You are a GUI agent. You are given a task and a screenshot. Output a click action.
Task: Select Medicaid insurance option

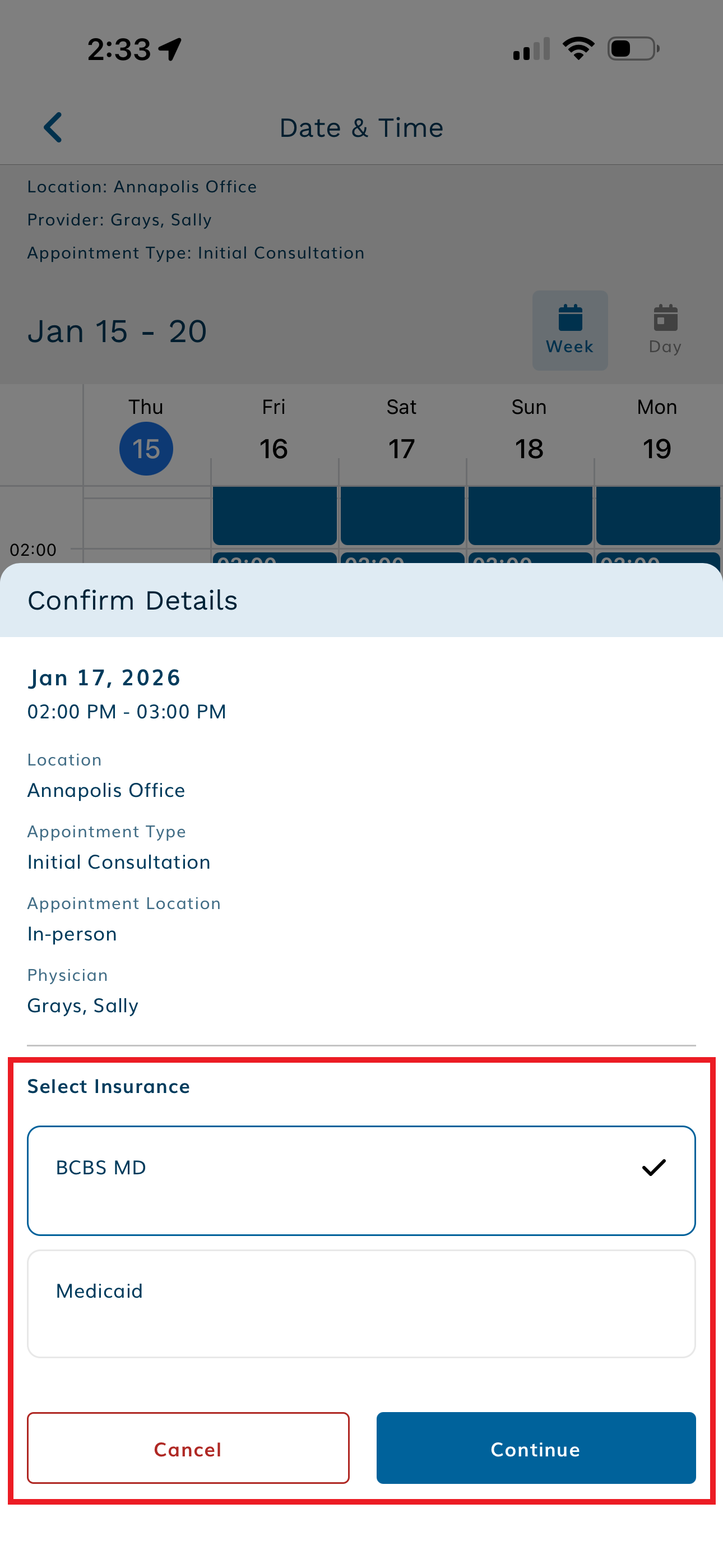[361, 1303]
